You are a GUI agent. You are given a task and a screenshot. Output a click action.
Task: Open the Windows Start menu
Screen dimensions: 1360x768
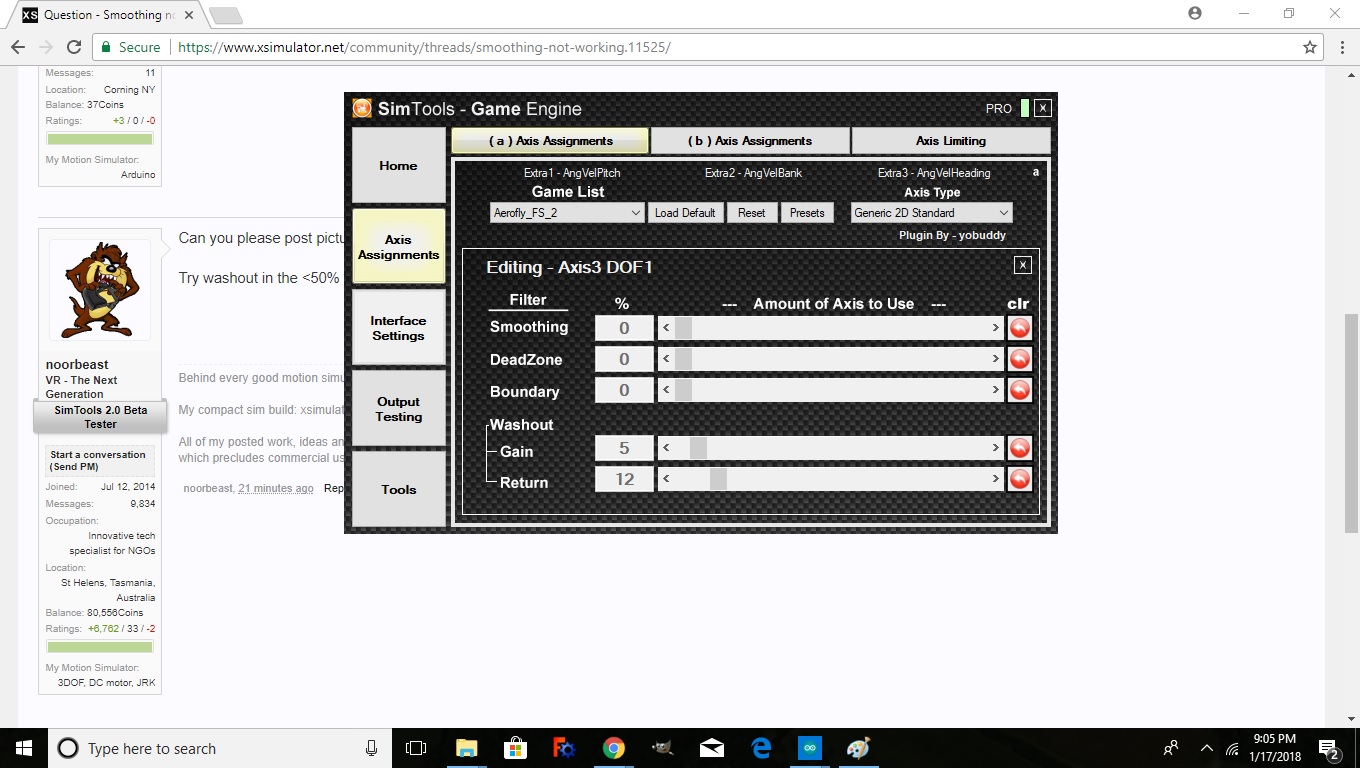(x=24, y=748)
